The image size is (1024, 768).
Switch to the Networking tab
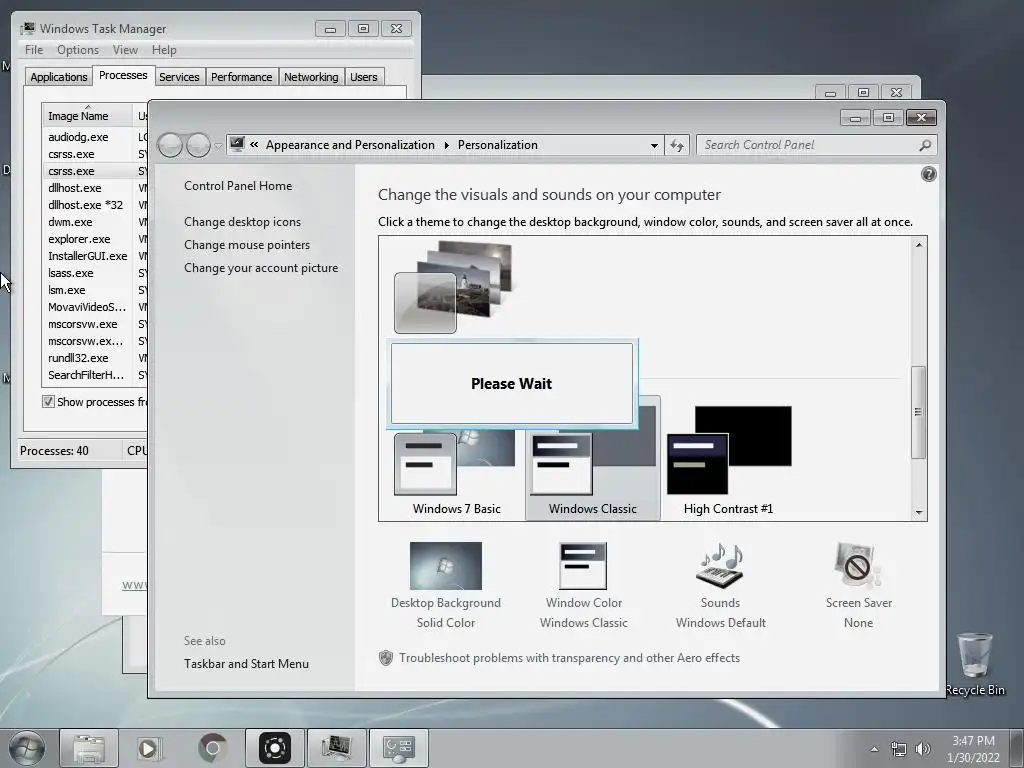312,76
